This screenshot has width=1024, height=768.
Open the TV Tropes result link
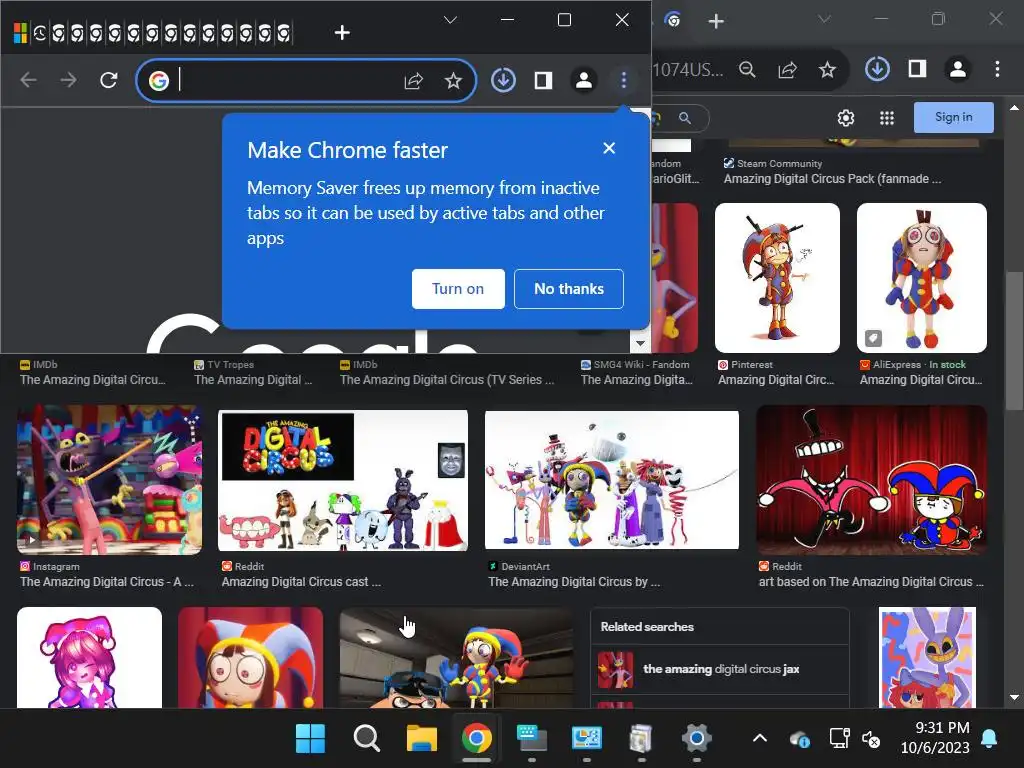pyautogui.click(x=253, y=379)
